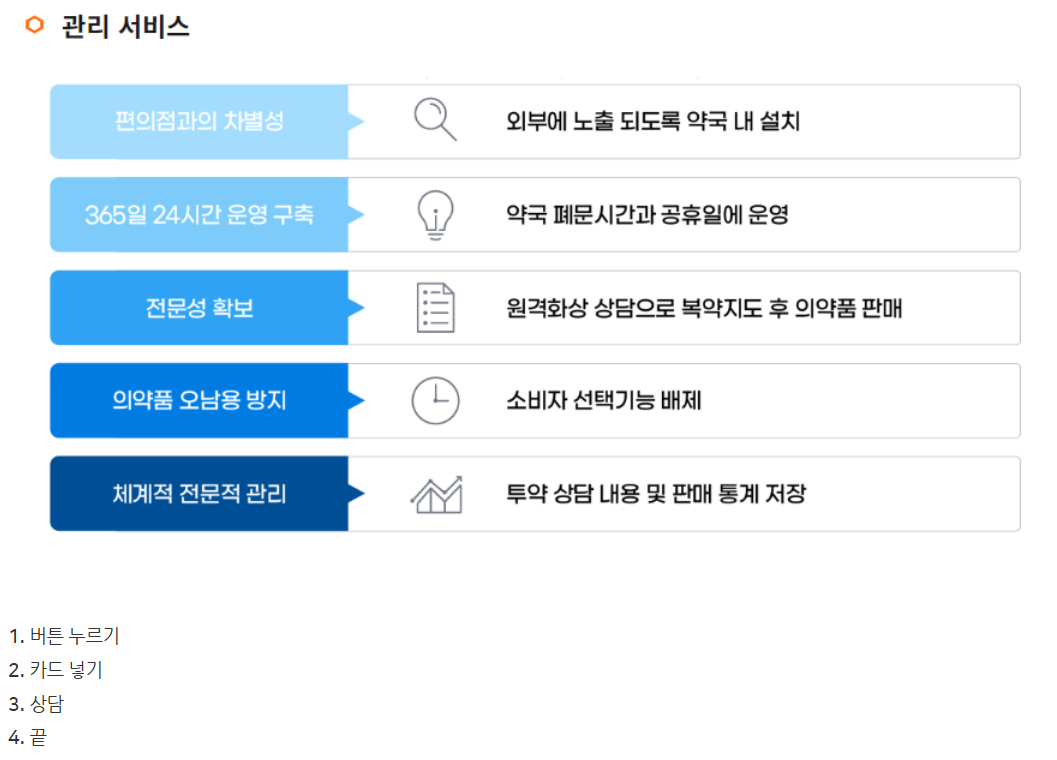Click the document list icon
This screenshot has width=1057, height=760.
click(435, 308)
